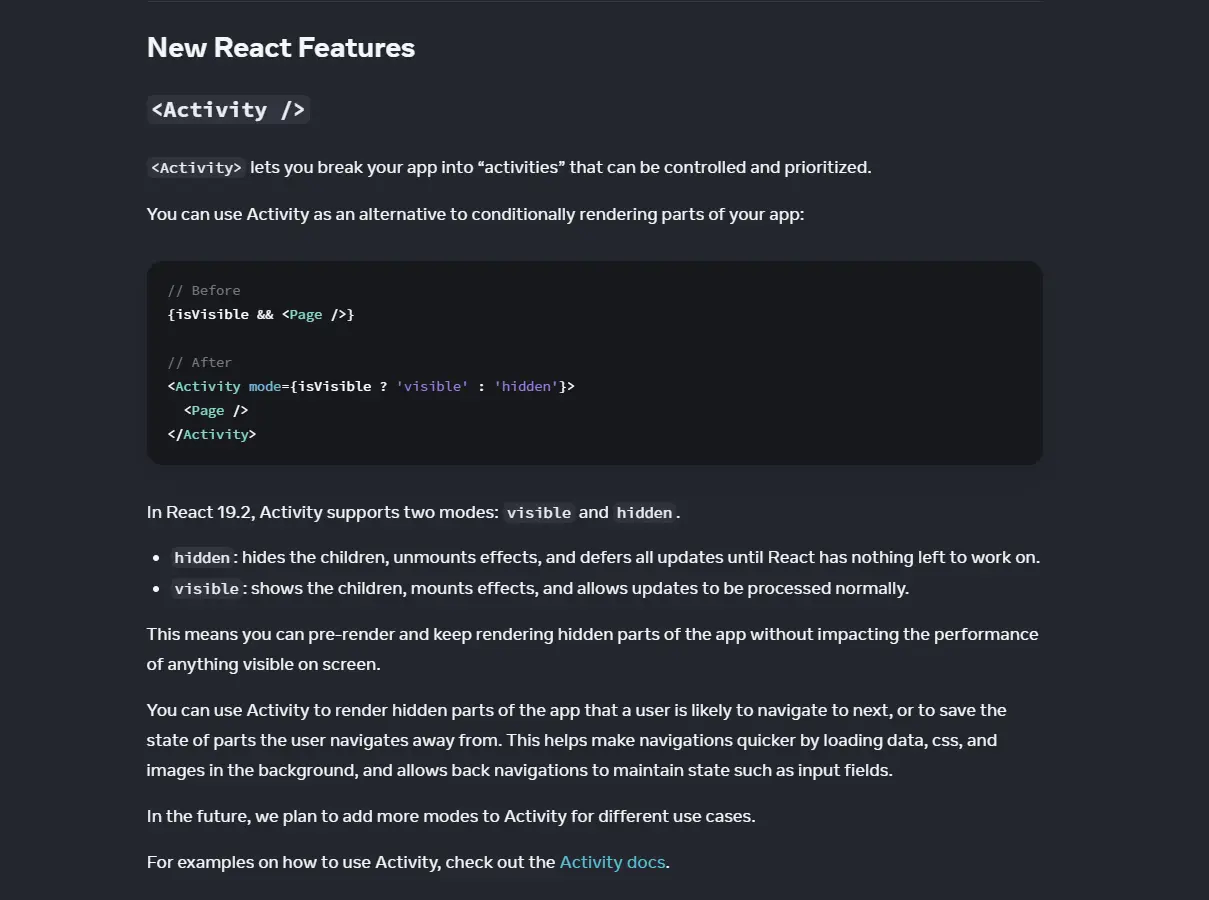The image size is (1209, 900).
Task: Open the Activity docs link
Action: [611, 861]
